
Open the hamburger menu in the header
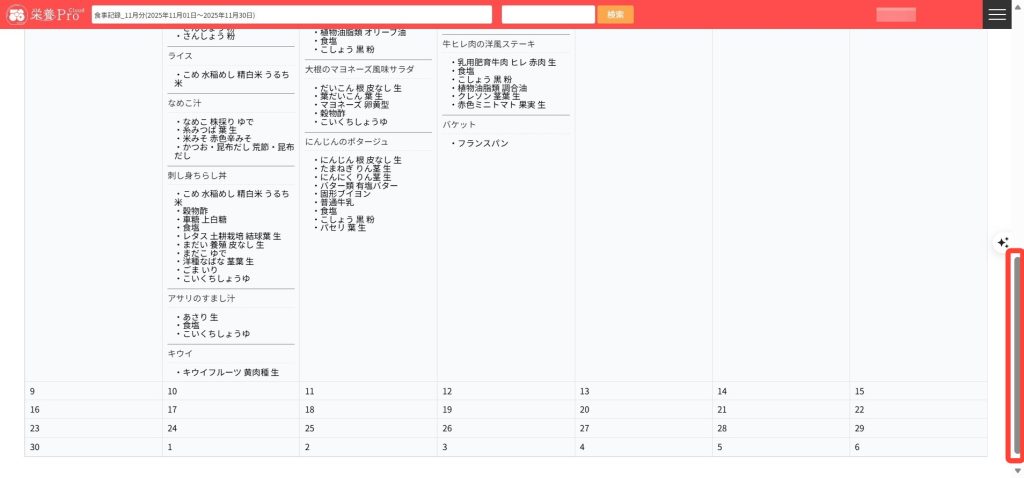(x=997, y=14)
